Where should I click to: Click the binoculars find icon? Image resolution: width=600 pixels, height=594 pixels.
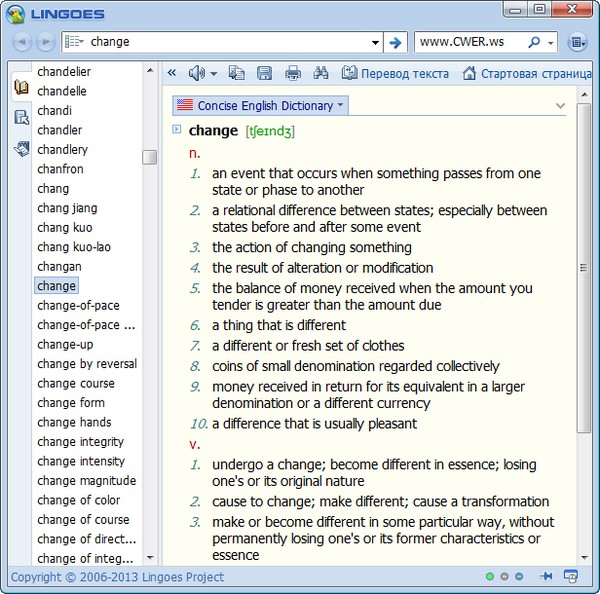tap(321, 73)
